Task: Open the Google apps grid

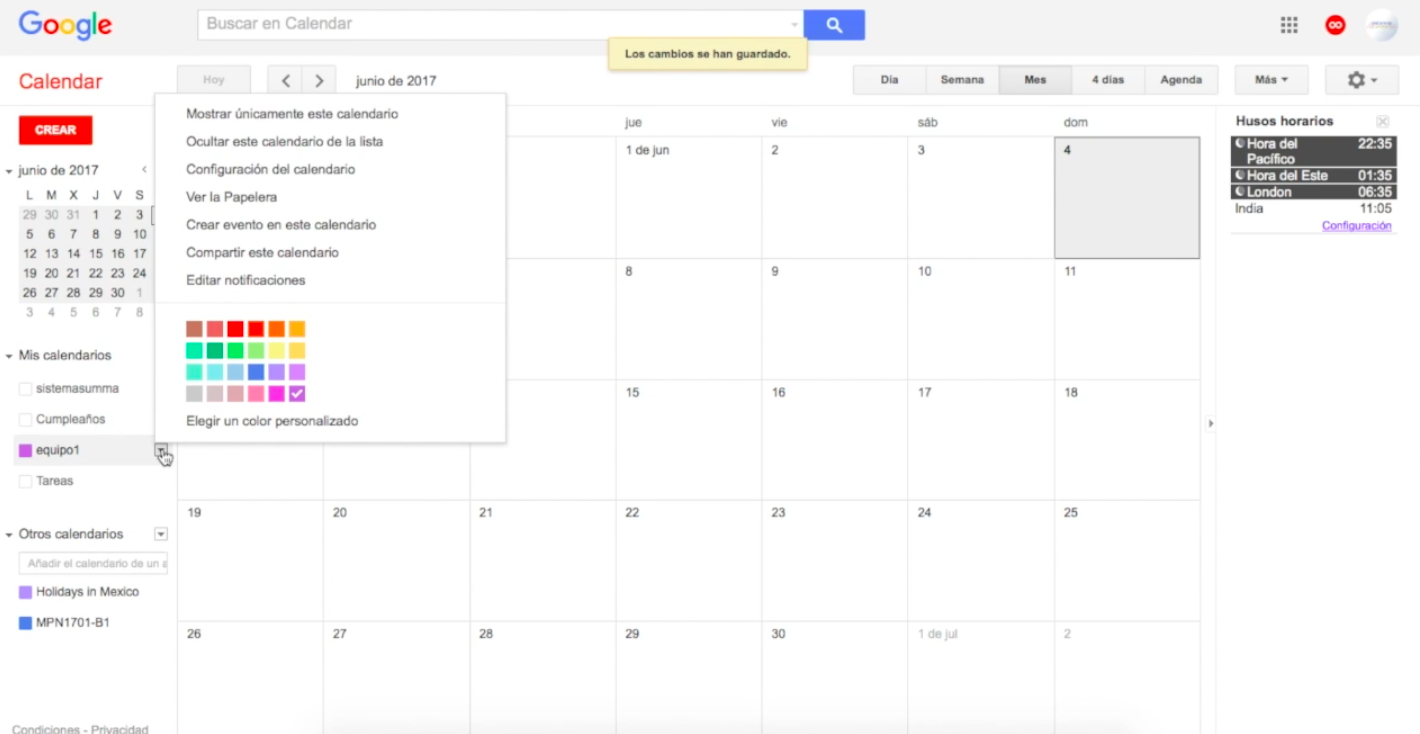Action: (x=1289, y=26)
